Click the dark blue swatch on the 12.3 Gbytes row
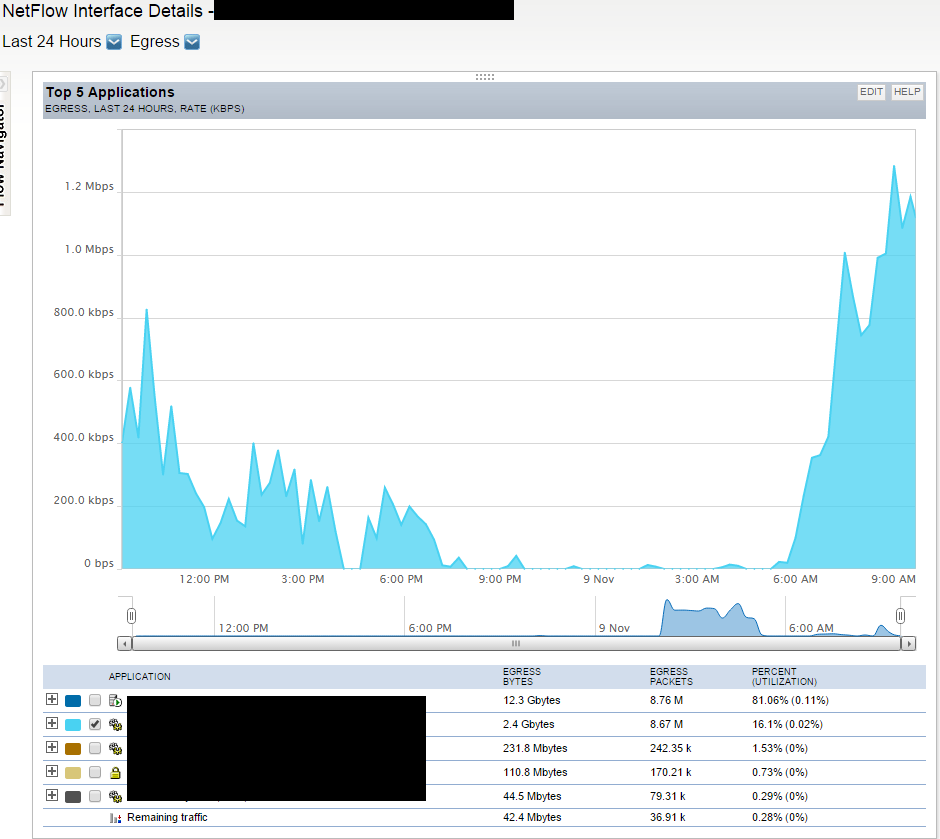The image size is (940, 839). (x=73, y=701)
